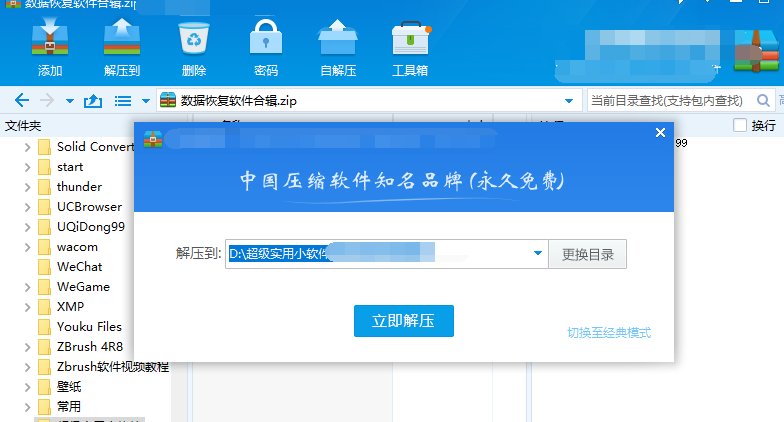Click the search magnifier icon
Image resolution: width=784 pixels, height=422 pixels.
coord(763,100)
